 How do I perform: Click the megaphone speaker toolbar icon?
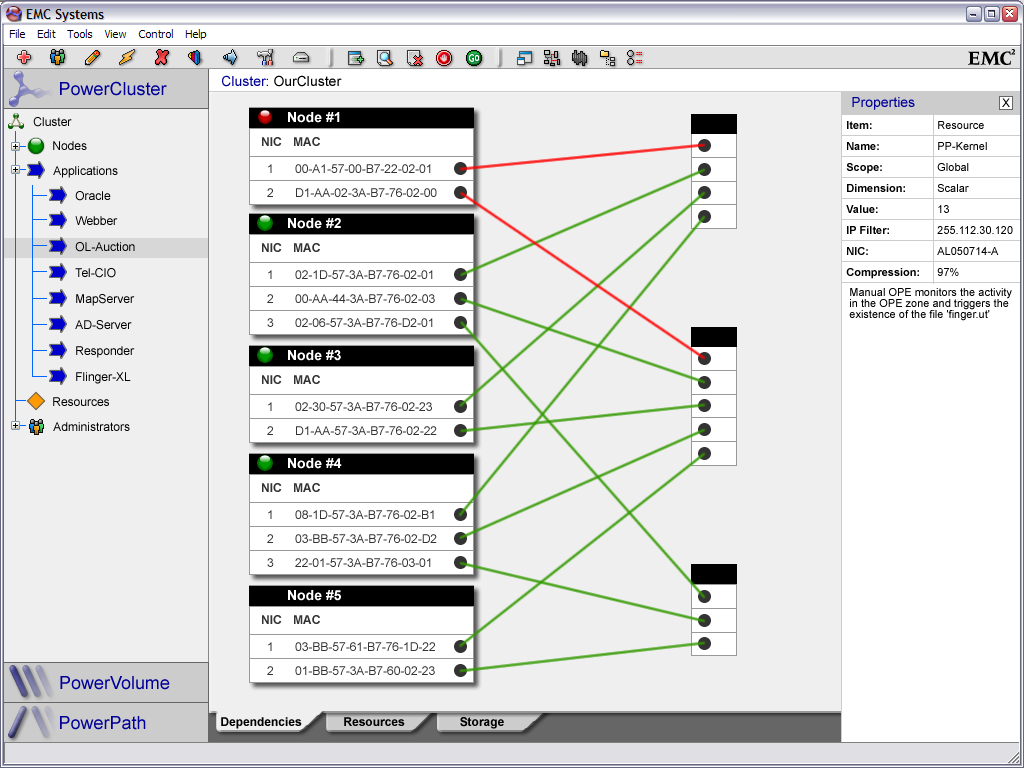coord(230,57)
